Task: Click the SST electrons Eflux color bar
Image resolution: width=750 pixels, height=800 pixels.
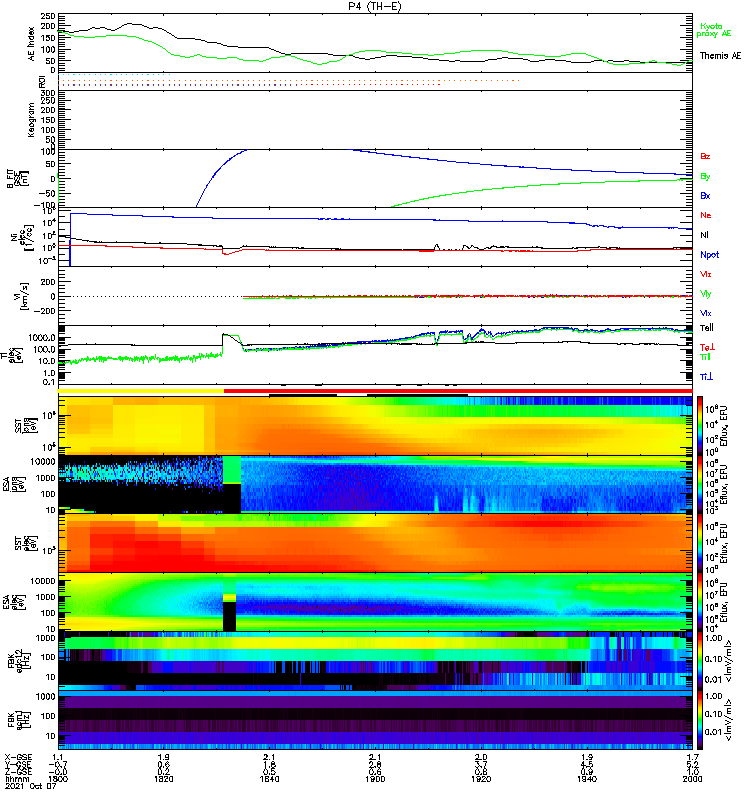Action: 700,543
